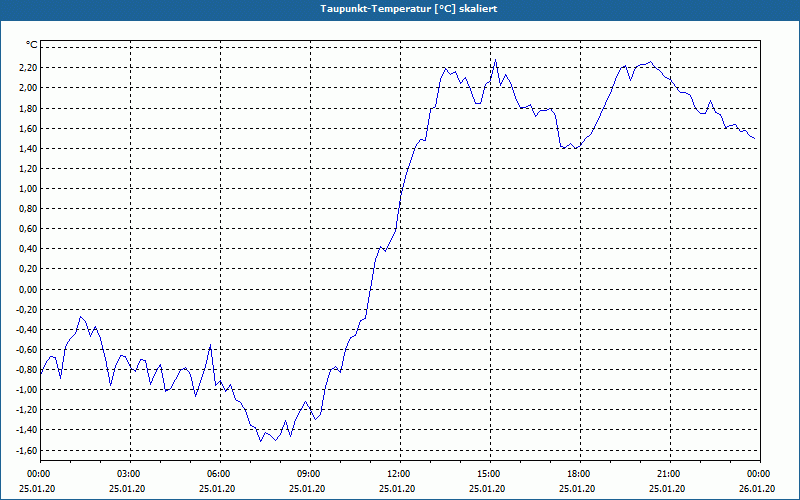Click the positive 1,00 y-axis label

tap(29, 189)
